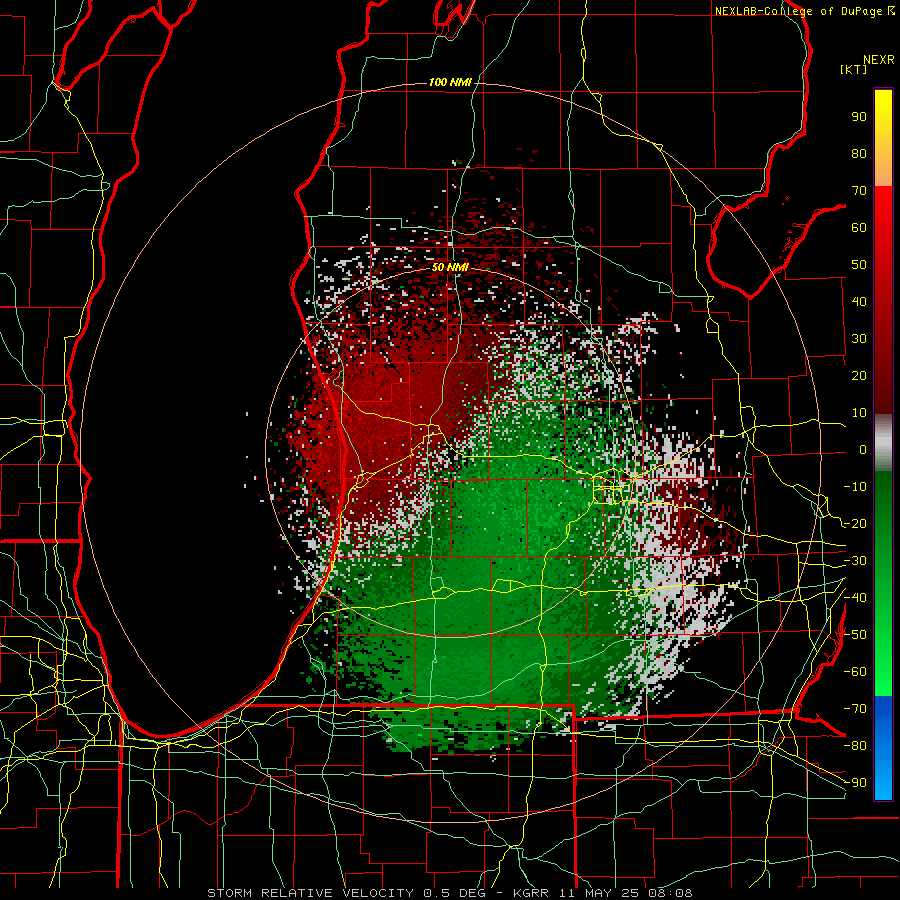Click the 10 value on velocity scale
The width and height of the screenshot is (900, 900).
point(859,413)
